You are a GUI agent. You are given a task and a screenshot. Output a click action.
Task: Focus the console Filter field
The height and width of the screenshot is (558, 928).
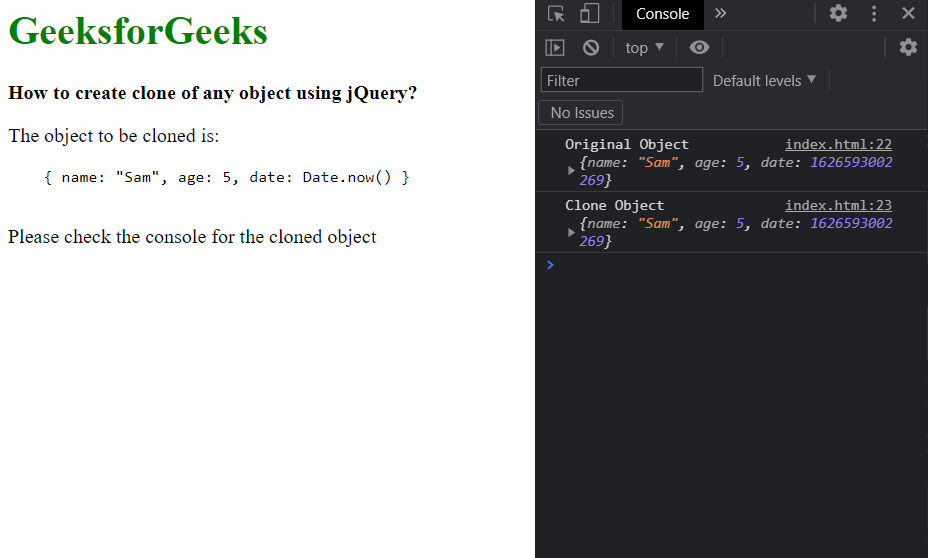pos(621,80)
